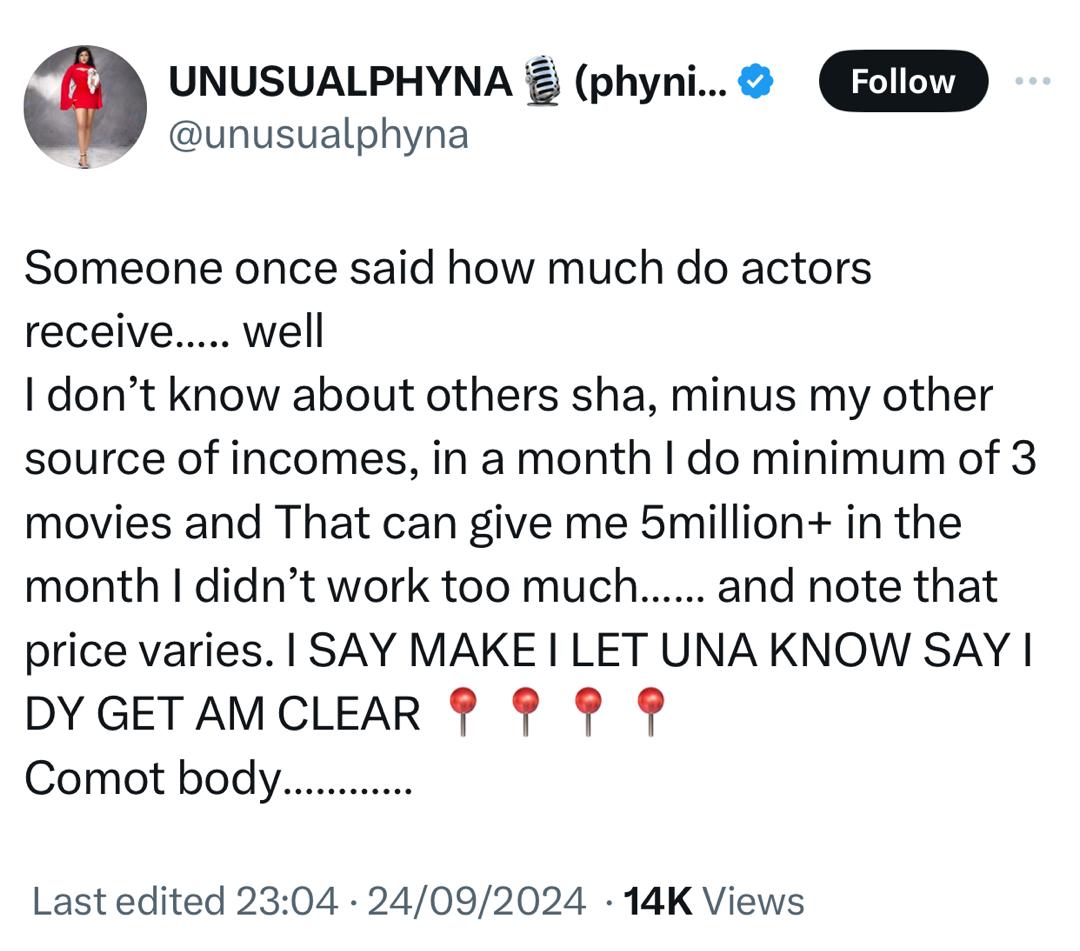The width and height of the screenshot is (1080, 951).
Task: Click the Follow button
Action: [x=903, y=82]
